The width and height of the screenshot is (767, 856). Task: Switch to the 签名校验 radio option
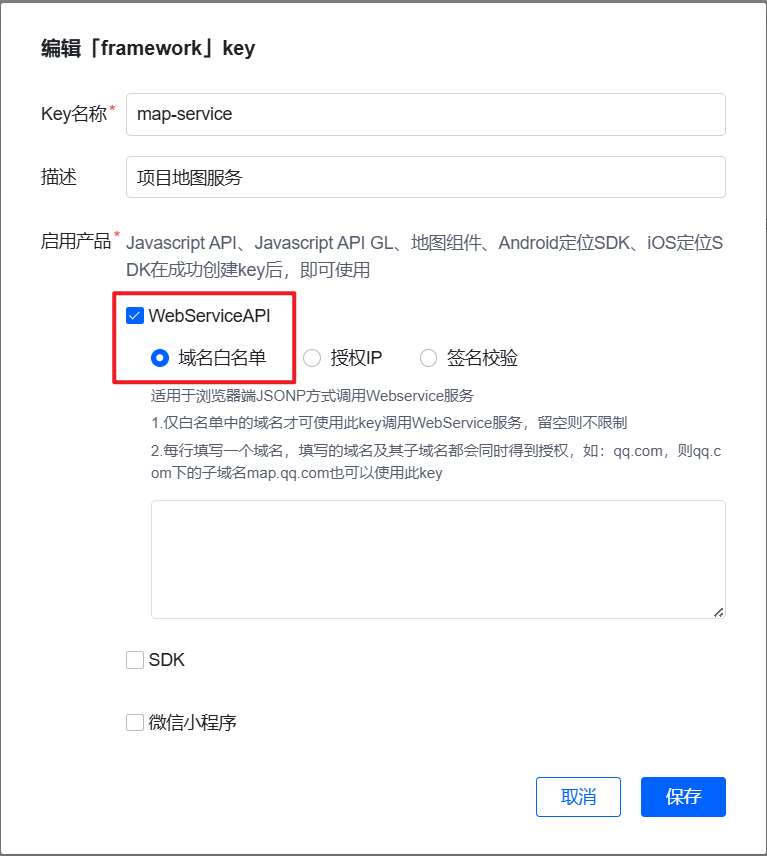click(428, 358)
